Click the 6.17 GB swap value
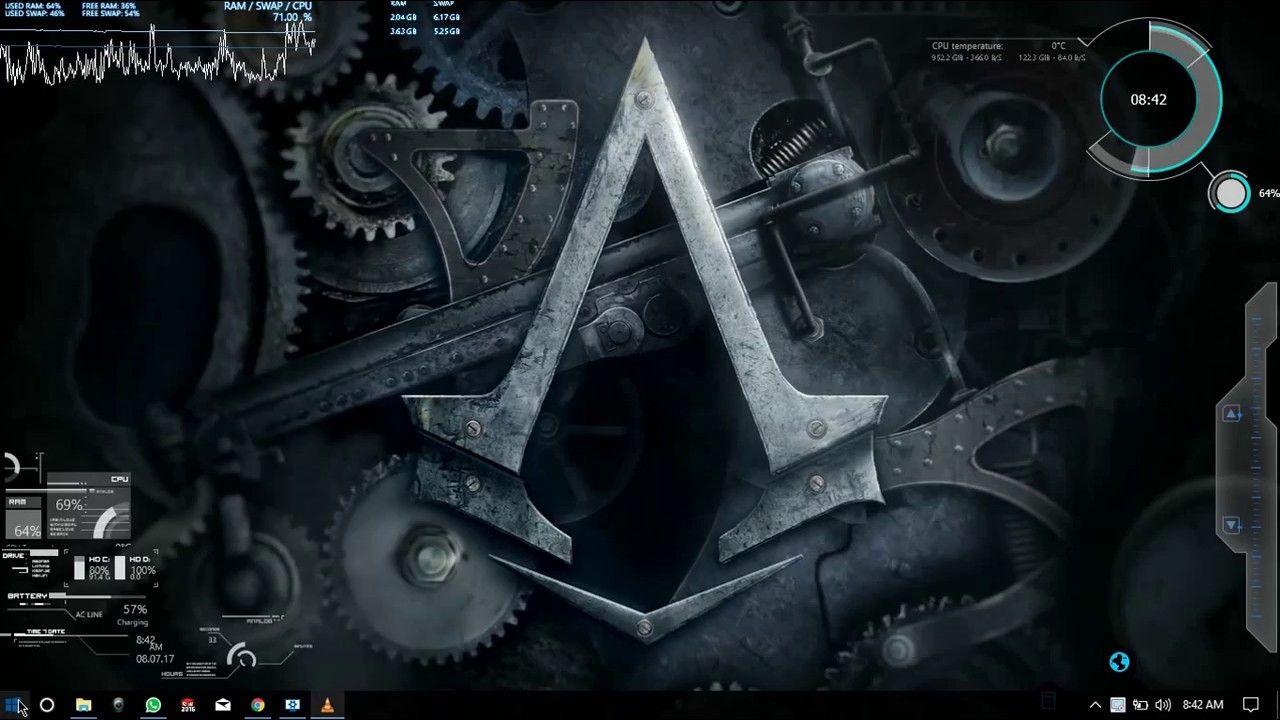 pos(447,17)
